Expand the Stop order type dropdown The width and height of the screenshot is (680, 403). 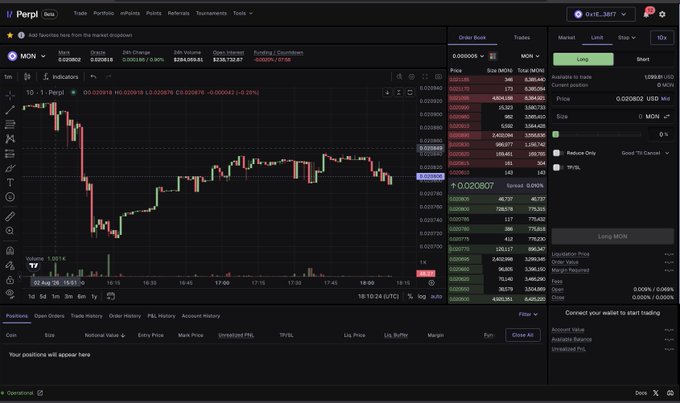coord(627,38)
